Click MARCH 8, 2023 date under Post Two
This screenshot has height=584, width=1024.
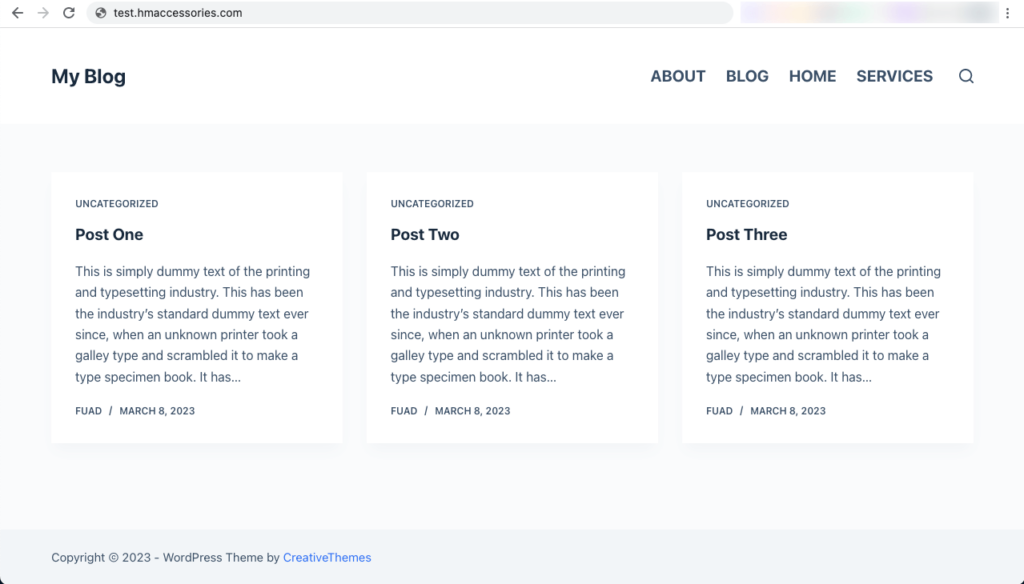tap(473, 411)
